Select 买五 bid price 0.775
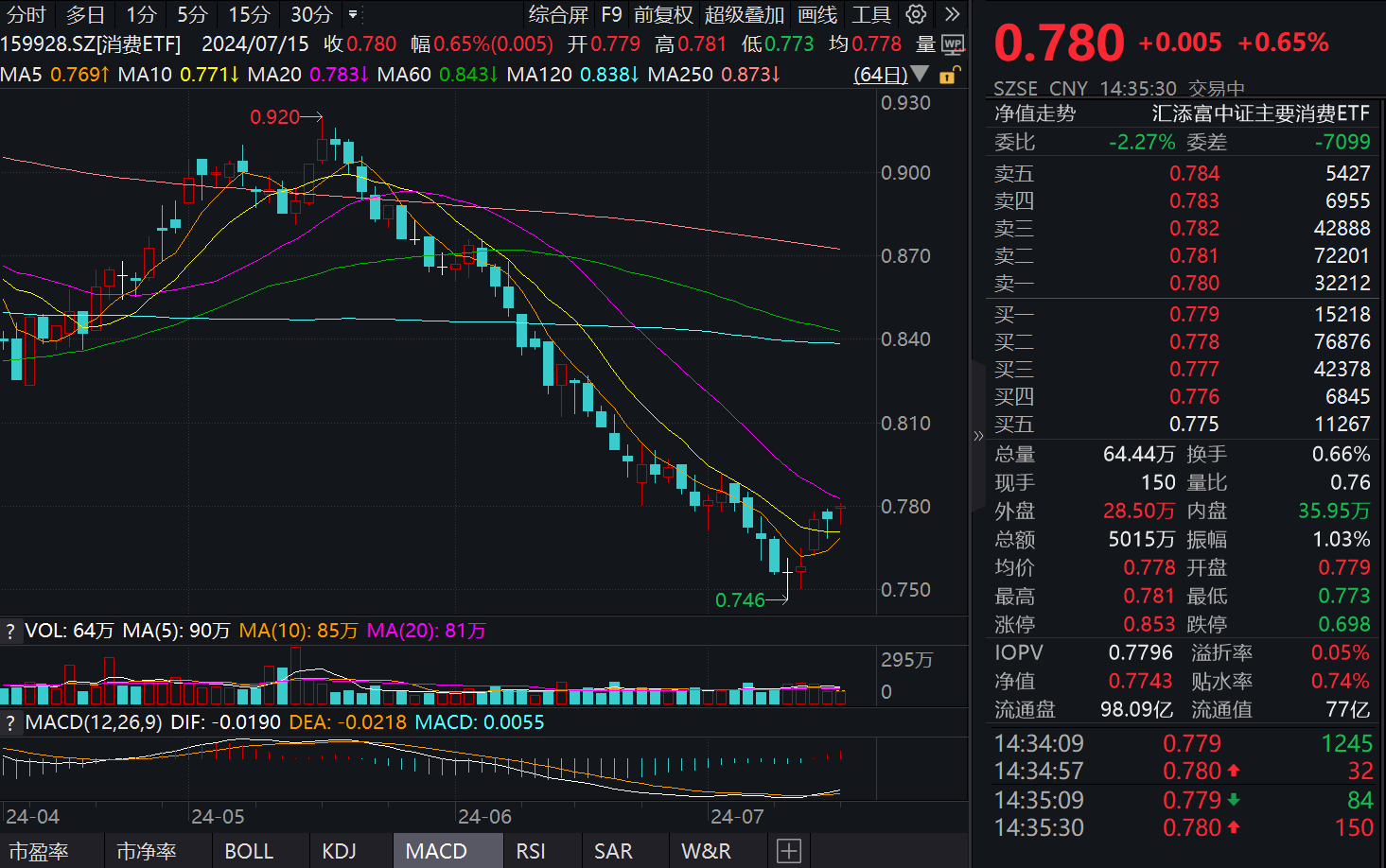 click(1194, 425)
